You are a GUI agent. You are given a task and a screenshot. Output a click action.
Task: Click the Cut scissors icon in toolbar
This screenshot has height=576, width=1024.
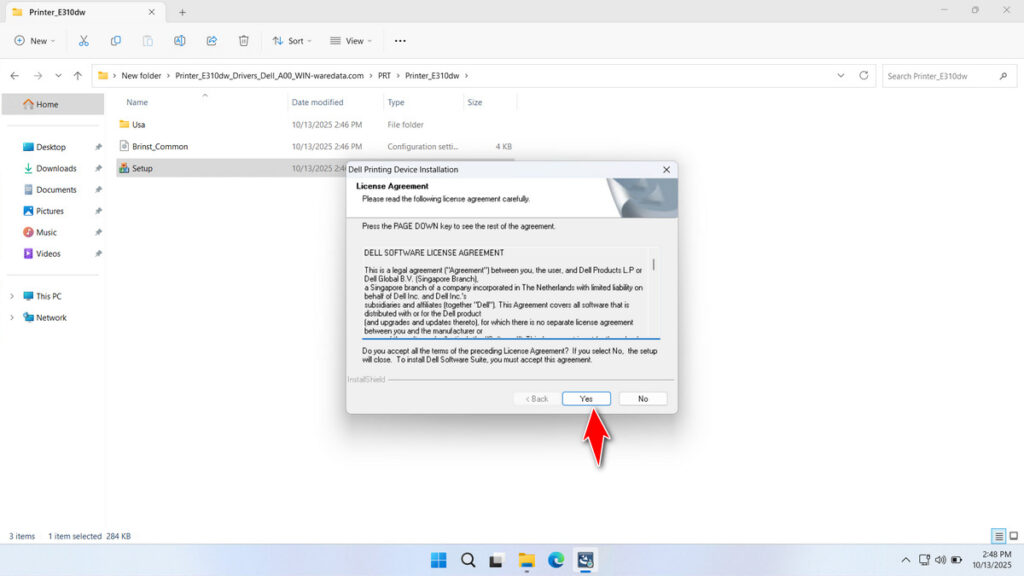click(x=84, y=41)
